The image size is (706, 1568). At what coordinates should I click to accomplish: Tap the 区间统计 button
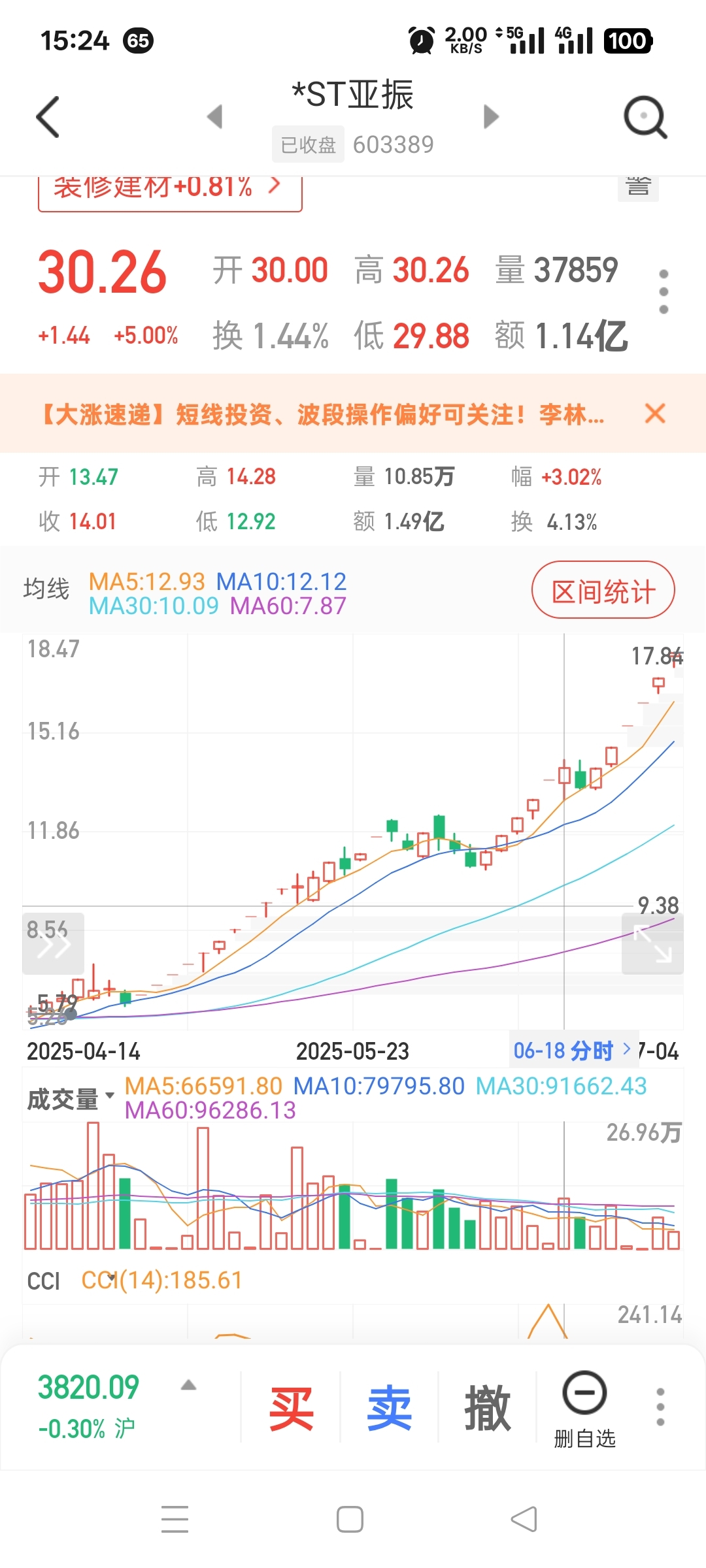point(603,590)
